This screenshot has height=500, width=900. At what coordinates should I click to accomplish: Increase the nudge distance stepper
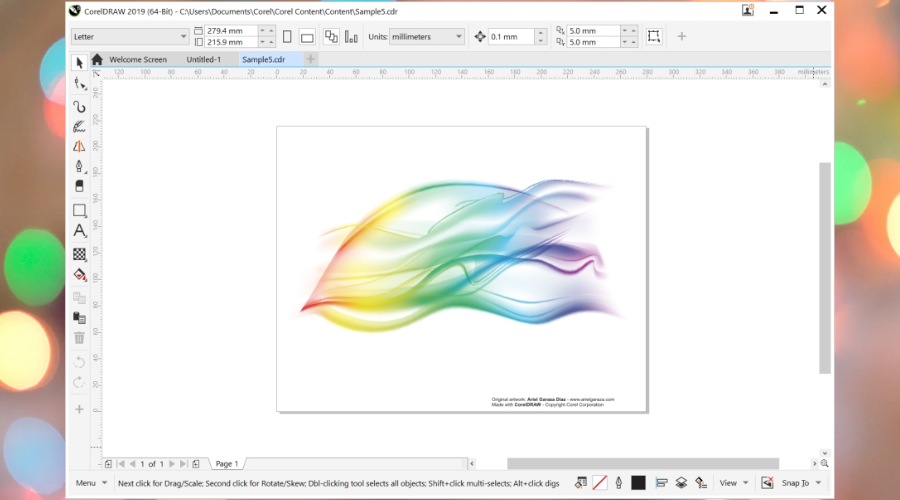tap(540, 32)
